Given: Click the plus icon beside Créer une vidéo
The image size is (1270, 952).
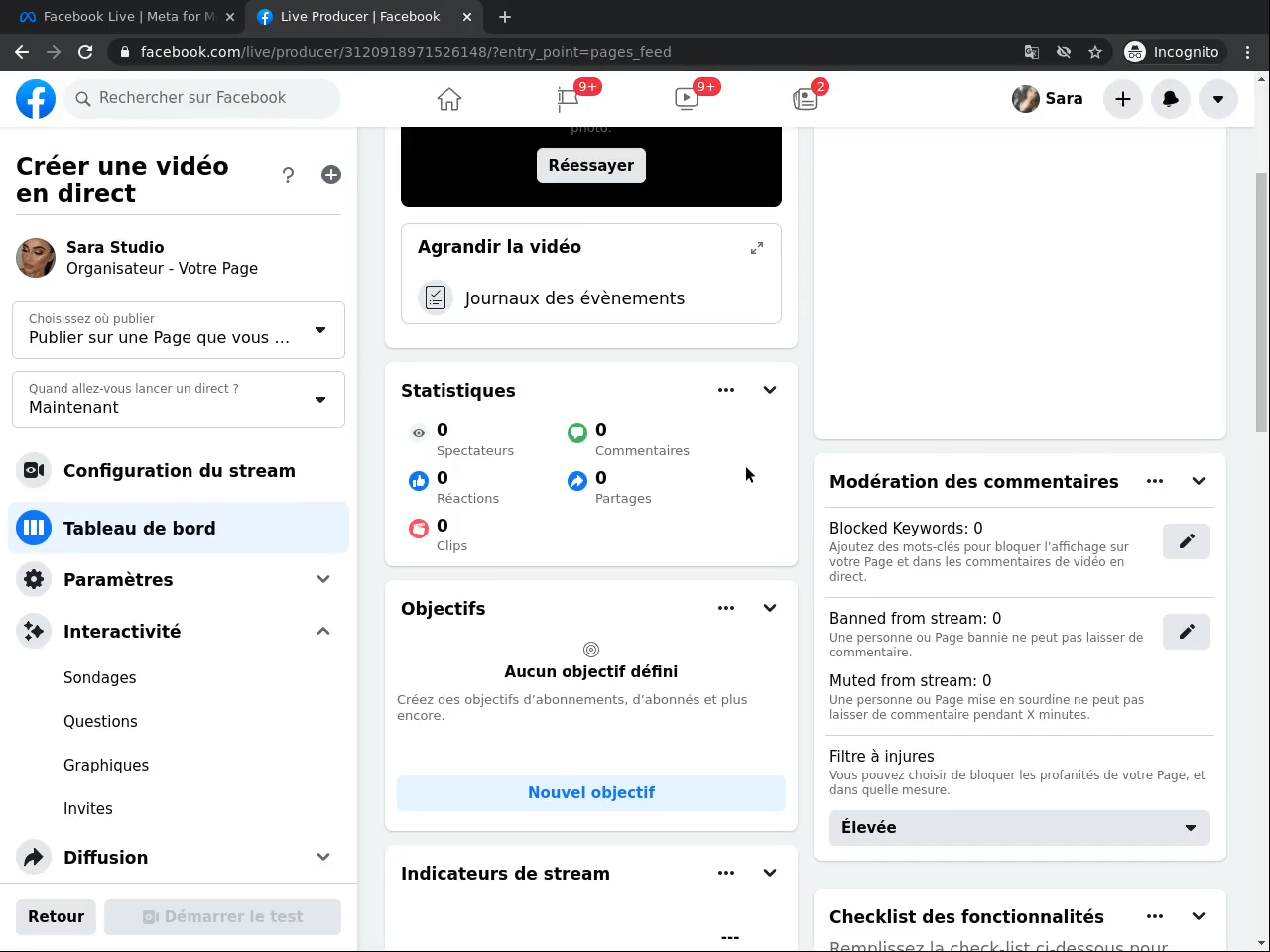Looking at the screenshot, I should tap(331, 175).
